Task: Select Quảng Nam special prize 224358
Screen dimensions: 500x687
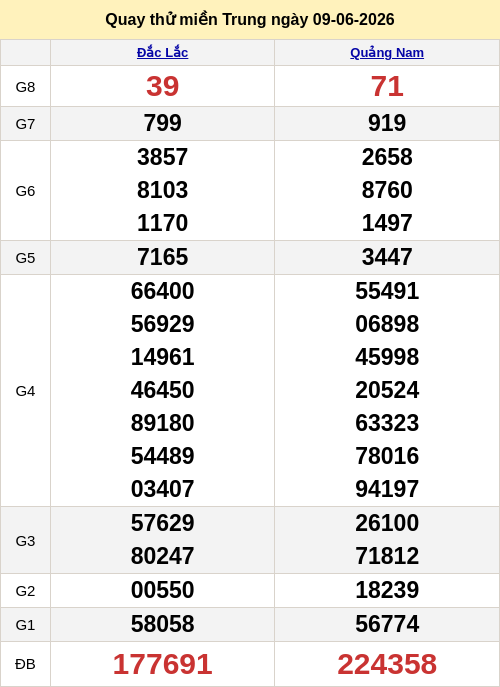Action: coord(387,664)
